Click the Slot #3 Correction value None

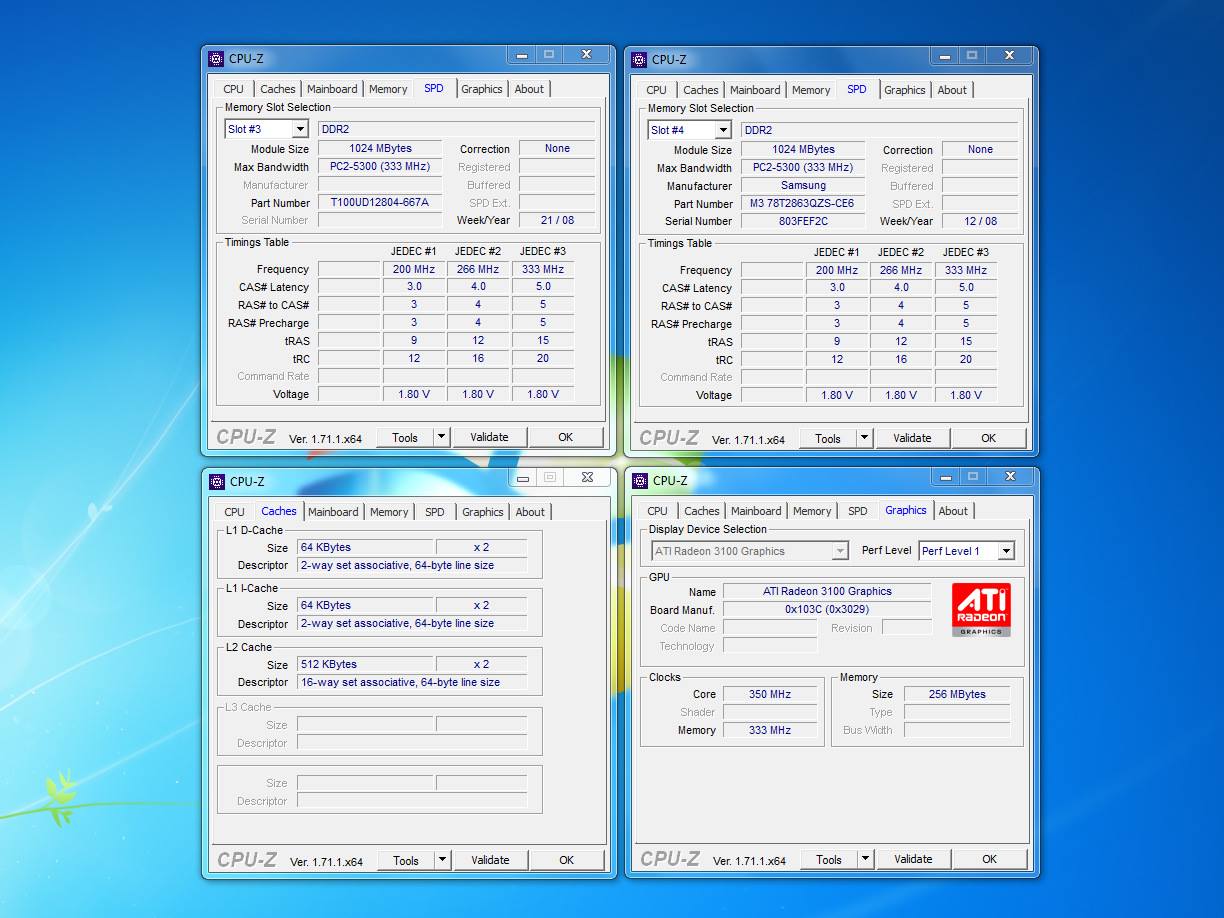coord(557,148)
